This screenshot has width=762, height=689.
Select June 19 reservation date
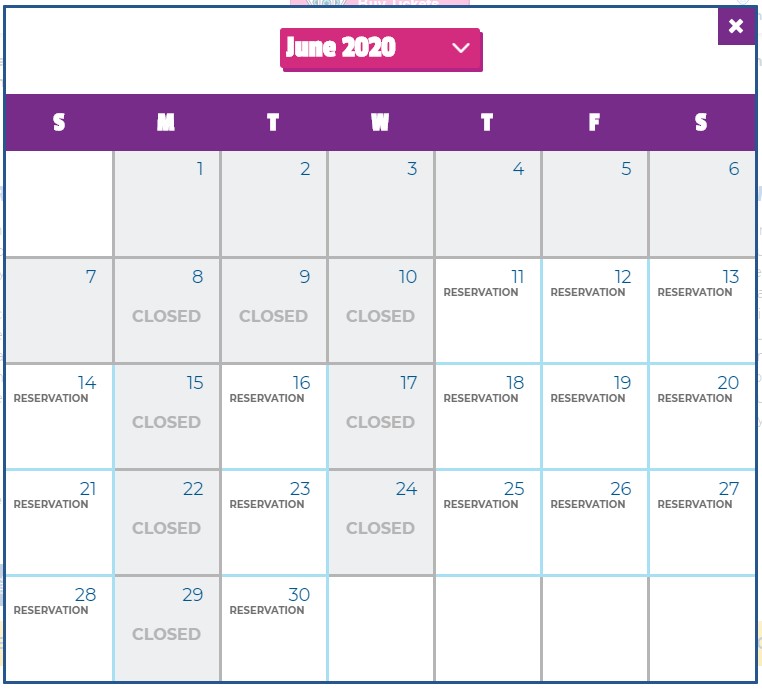click(x=595, y=416)
